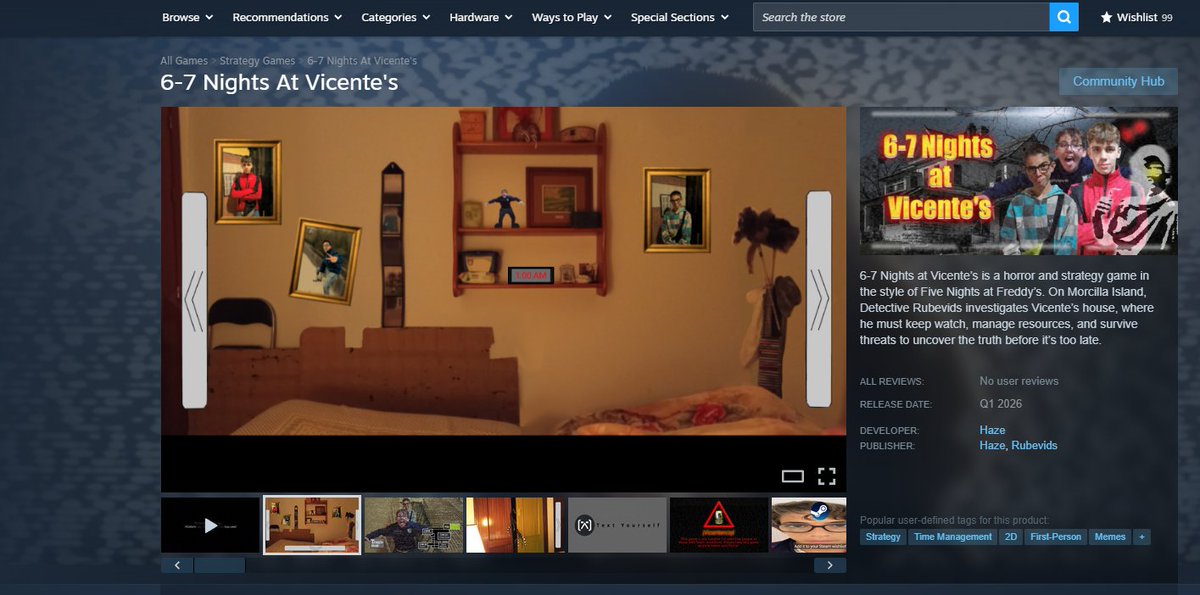1200x595 pixels.
Task: Open publisher Rubevids link
Action: [x=1034, y=445]
